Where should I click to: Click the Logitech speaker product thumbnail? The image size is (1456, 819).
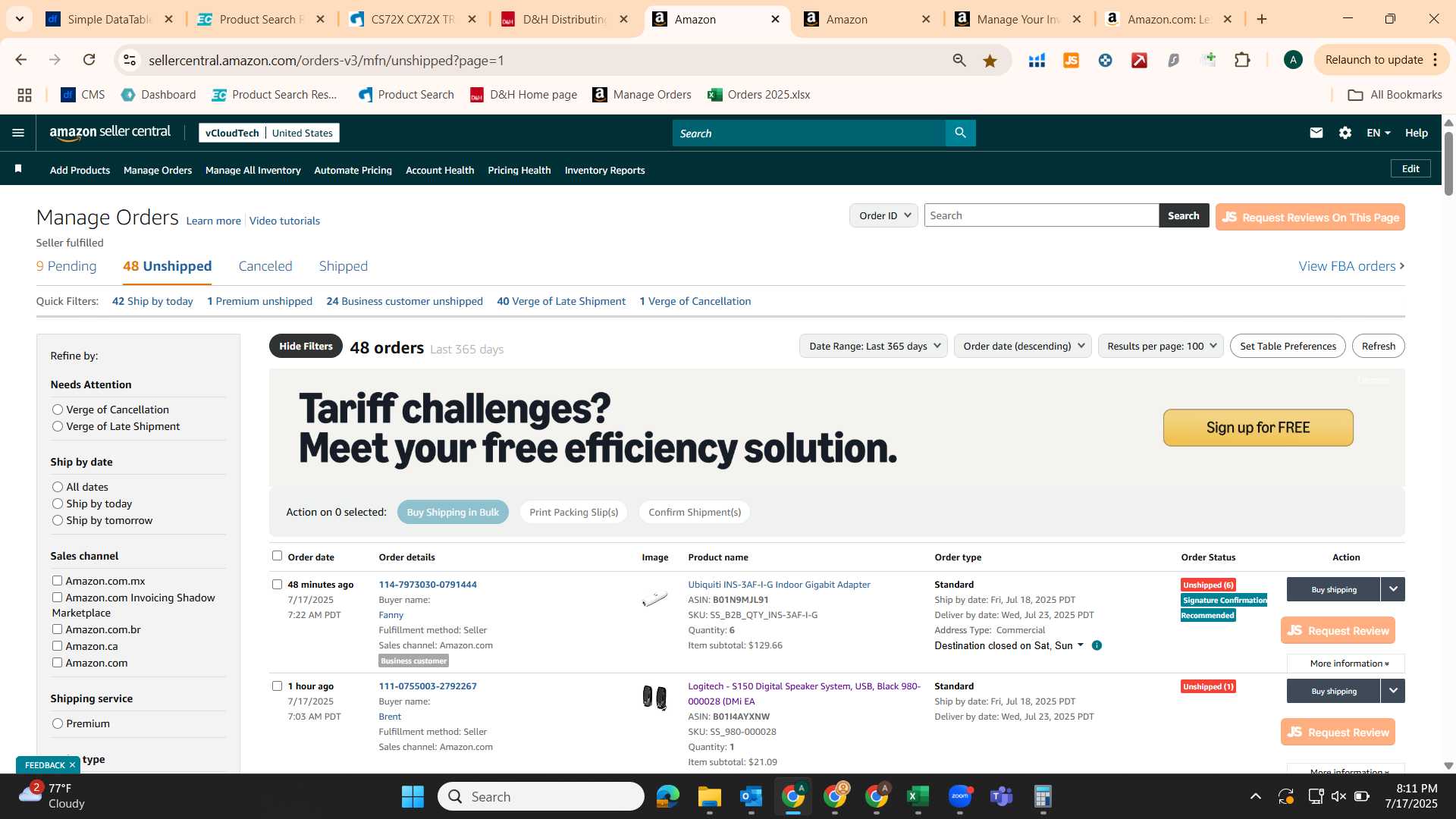[655, 697]
